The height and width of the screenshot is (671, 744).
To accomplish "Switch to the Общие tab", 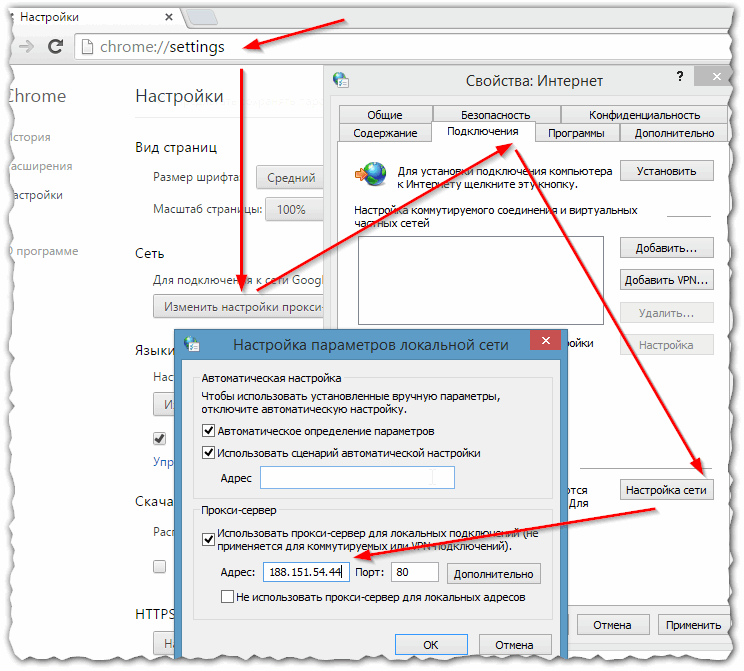I will (385, 115).
